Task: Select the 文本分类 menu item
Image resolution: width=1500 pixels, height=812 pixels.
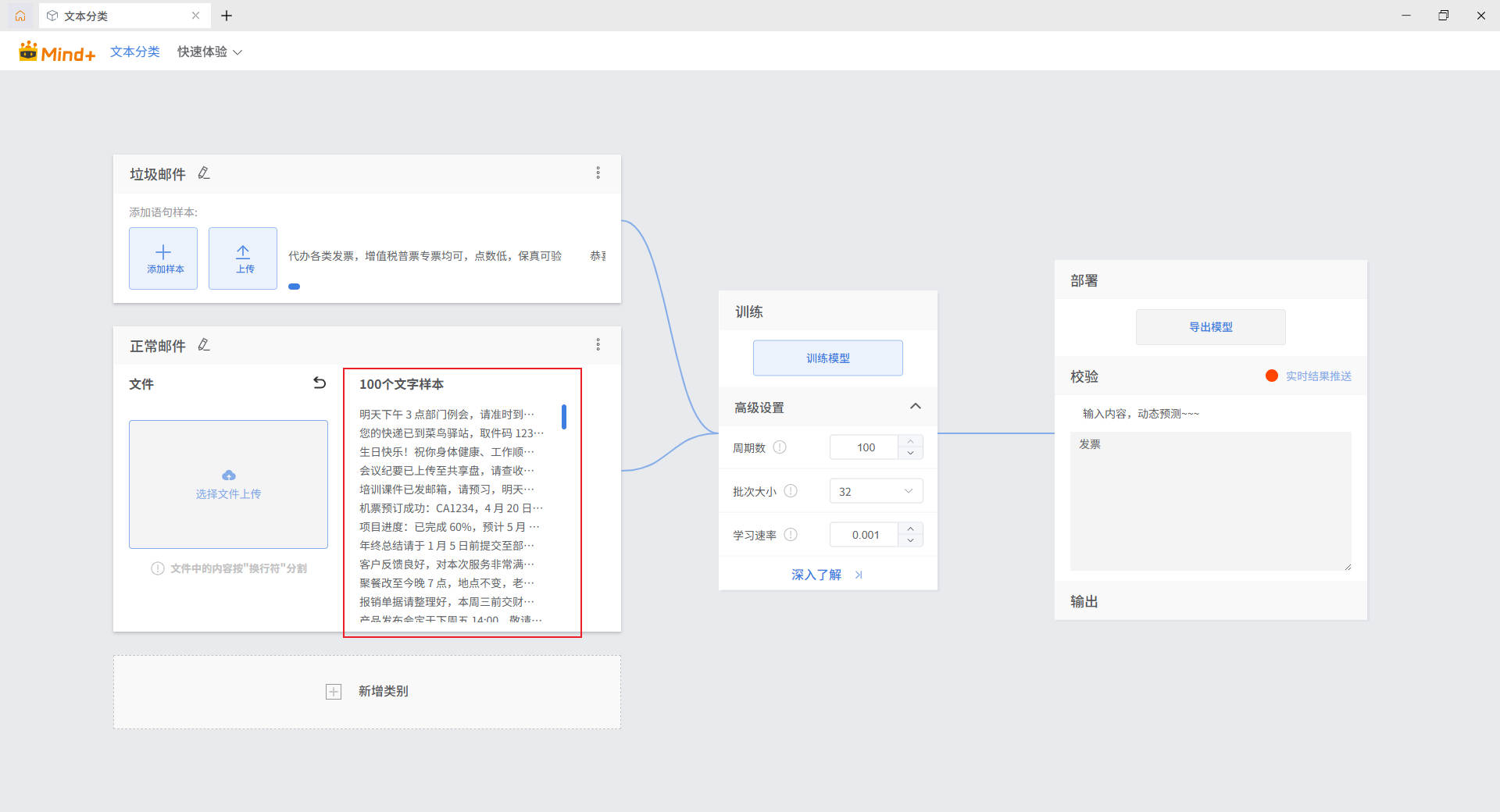Action: (x=135, y=52)
